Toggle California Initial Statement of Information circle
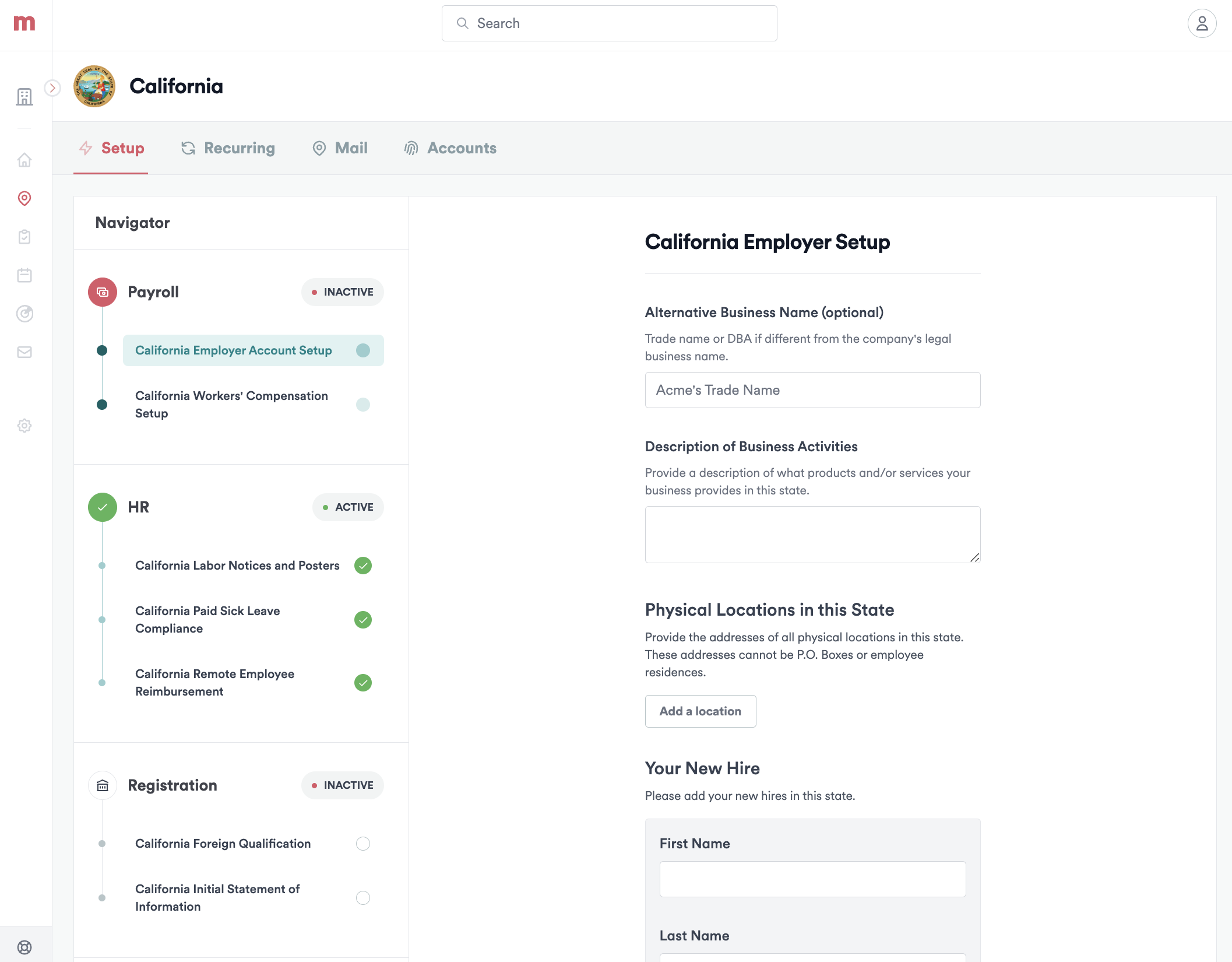The height and width of the screenshot is (962, 1232). (x=362, y=898)
